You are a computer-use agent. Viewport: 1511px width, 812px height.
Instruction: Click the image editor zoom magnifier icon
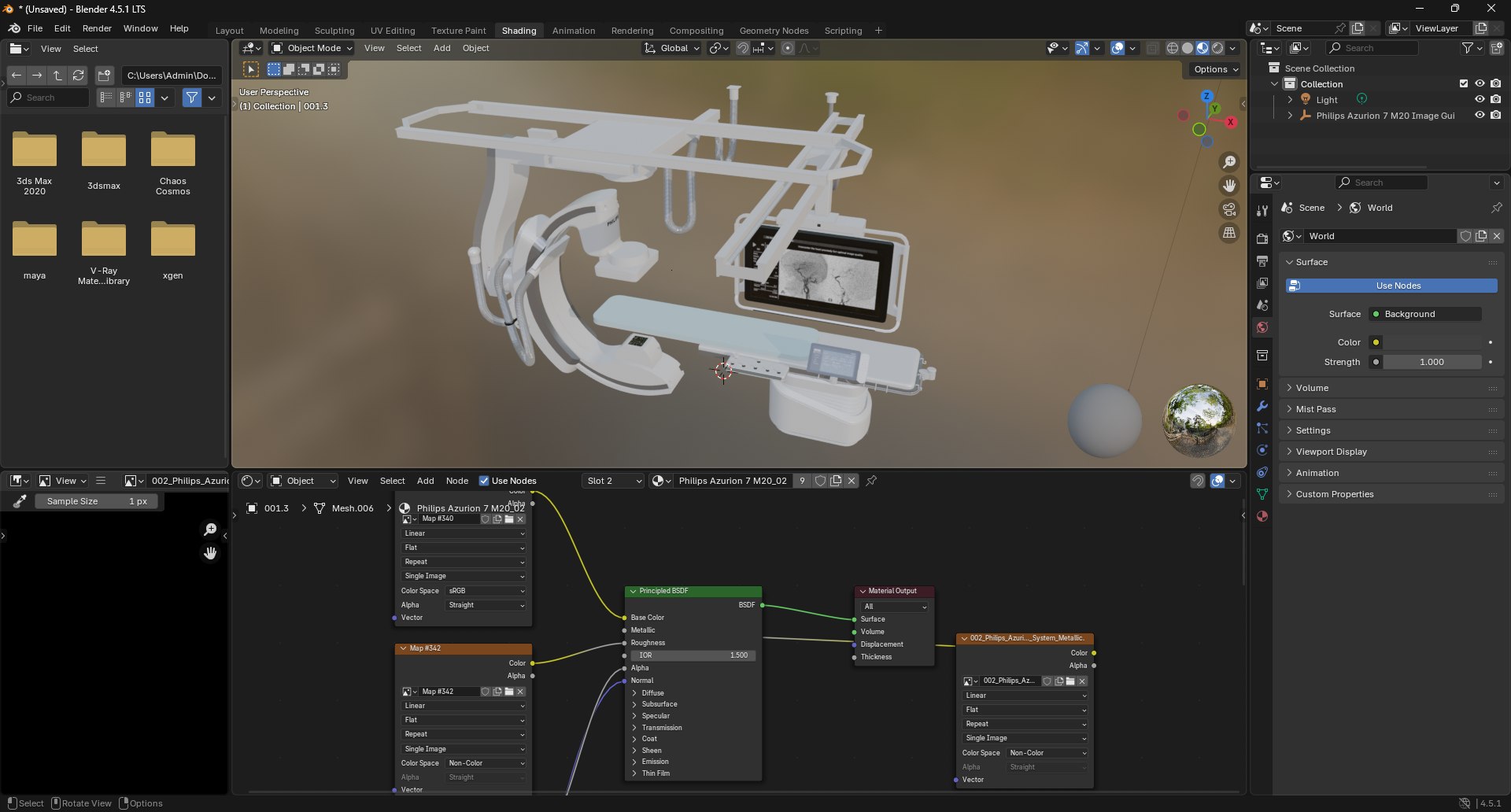210,530
